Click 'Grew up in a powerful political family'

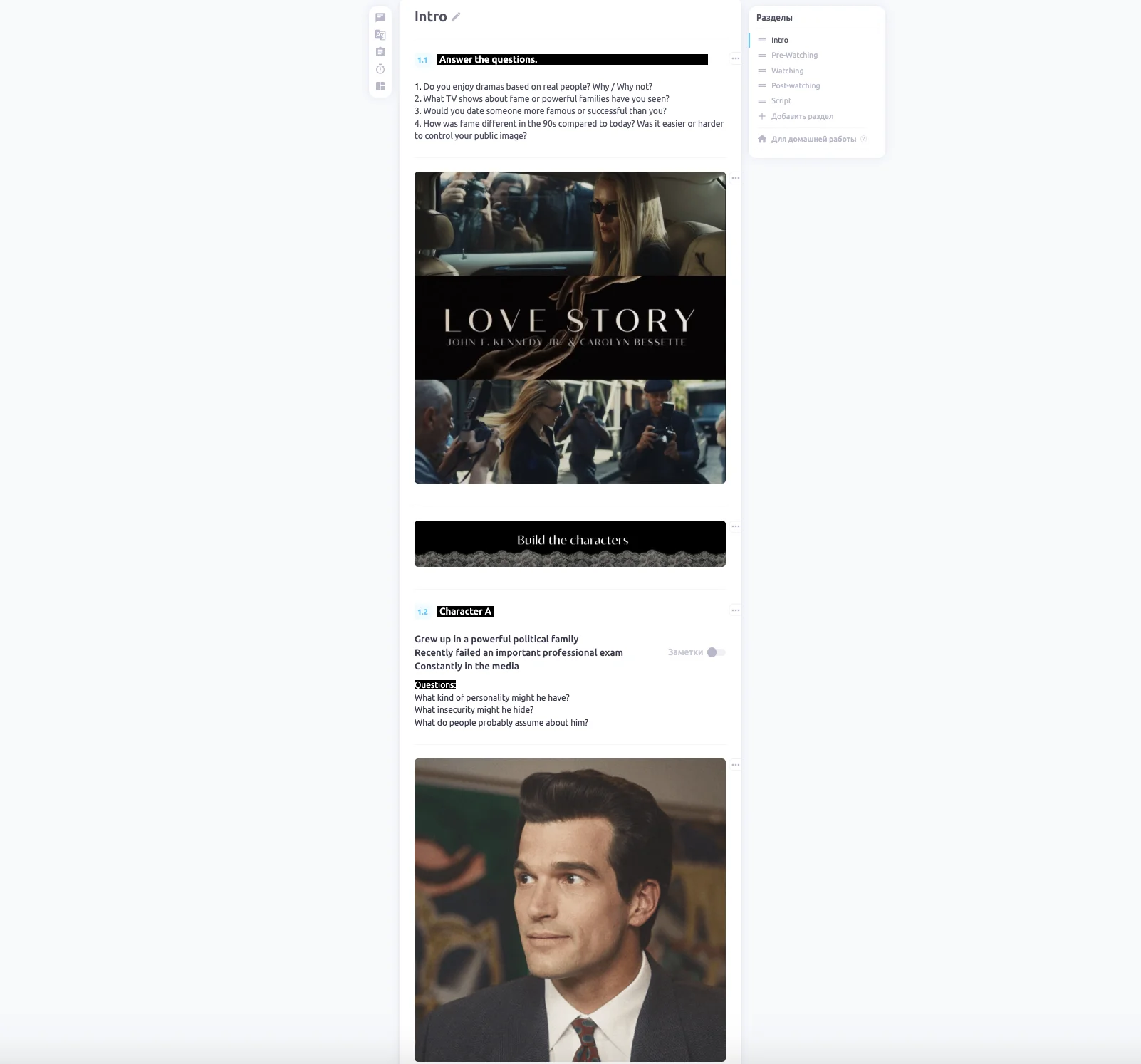(x=496, y=639)
